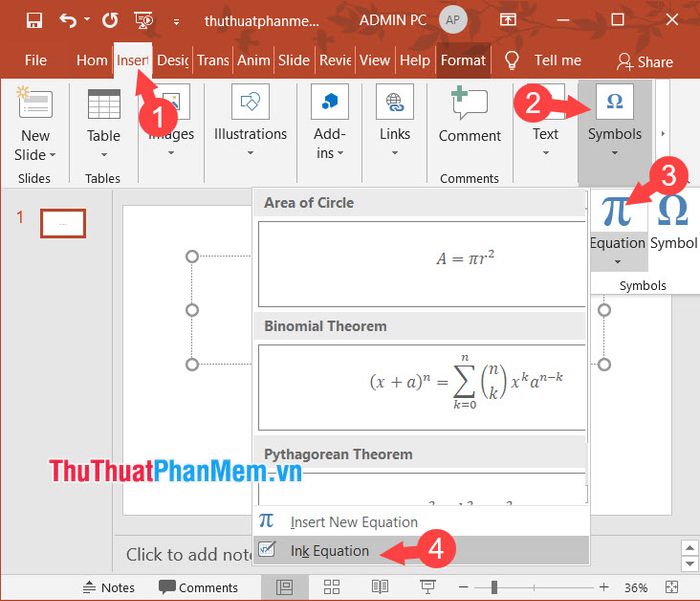The width and height of the screenshot is (700, 601).
Task: Click the Illustrations shapes icon
Action: [x=250, y=102]
